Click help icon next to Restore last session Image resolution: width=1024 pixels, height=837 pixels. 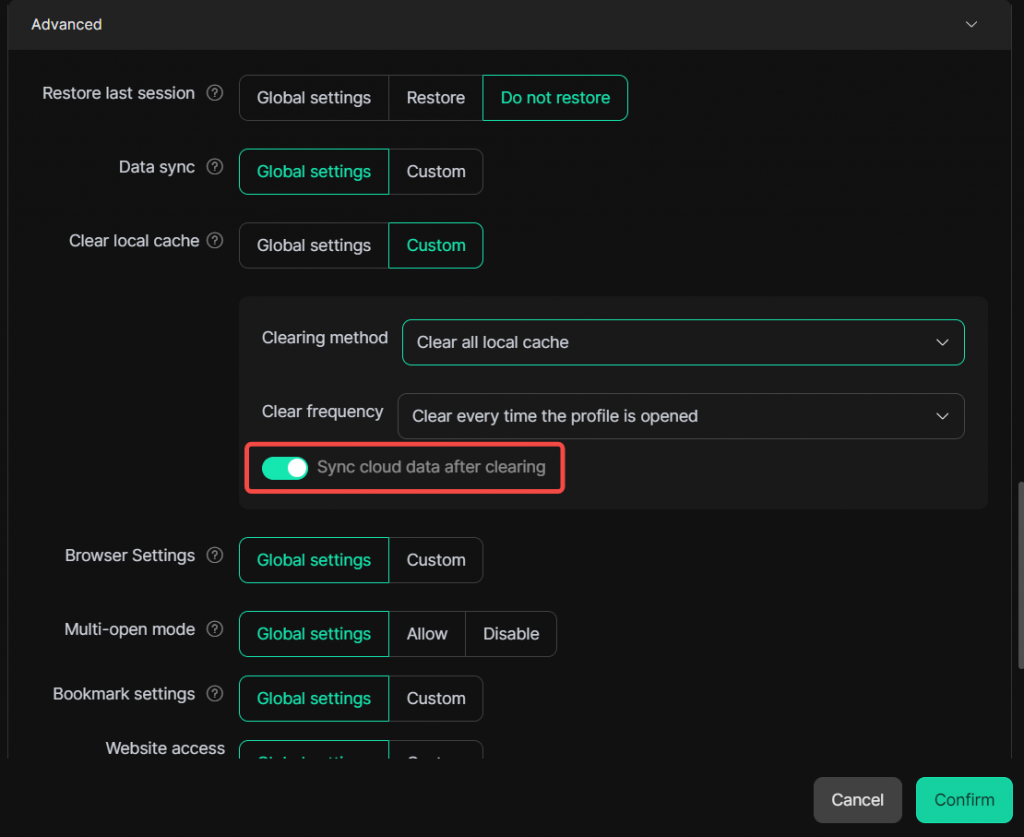tap(214, 94)
